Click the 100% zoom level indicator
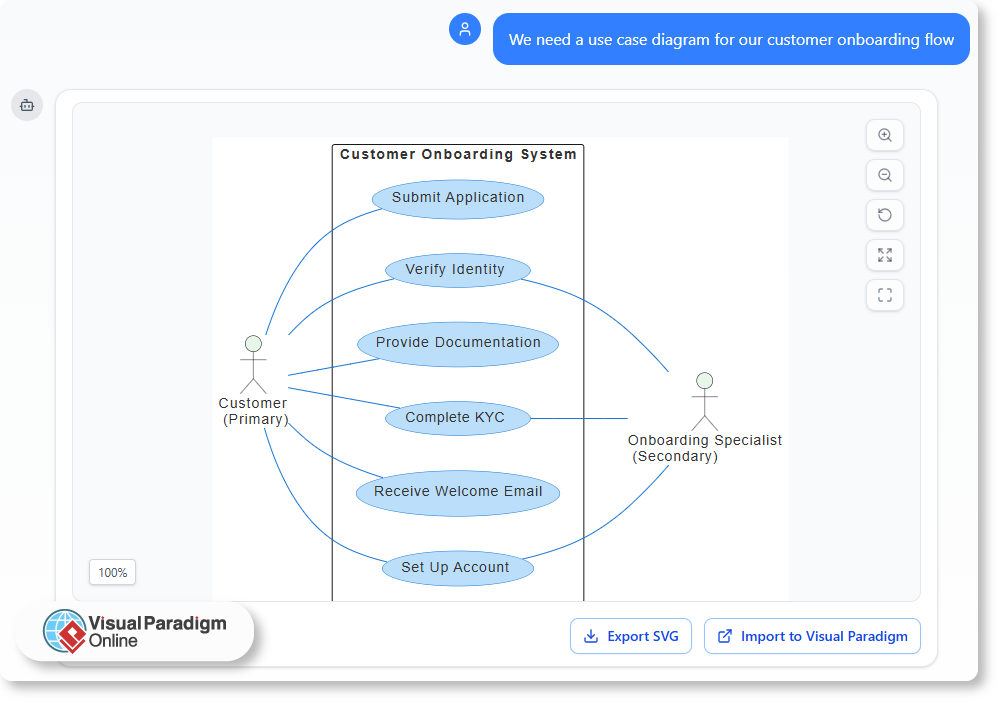1004x707 pixels. tap(112, 573)
